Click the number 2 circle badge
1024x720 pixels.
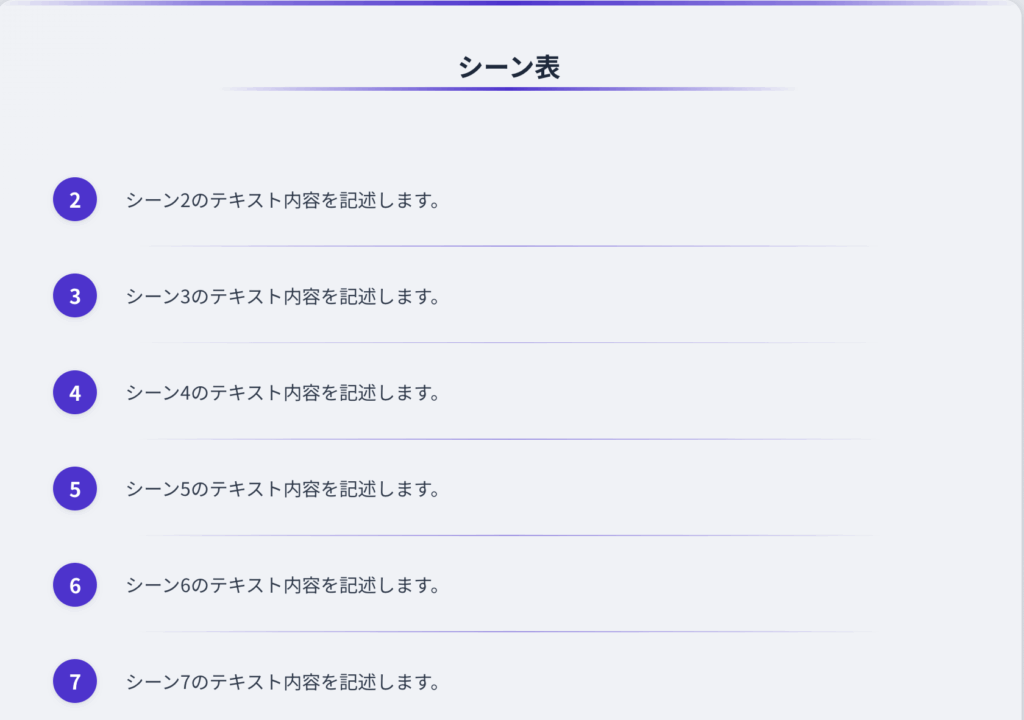coord(75,200)
